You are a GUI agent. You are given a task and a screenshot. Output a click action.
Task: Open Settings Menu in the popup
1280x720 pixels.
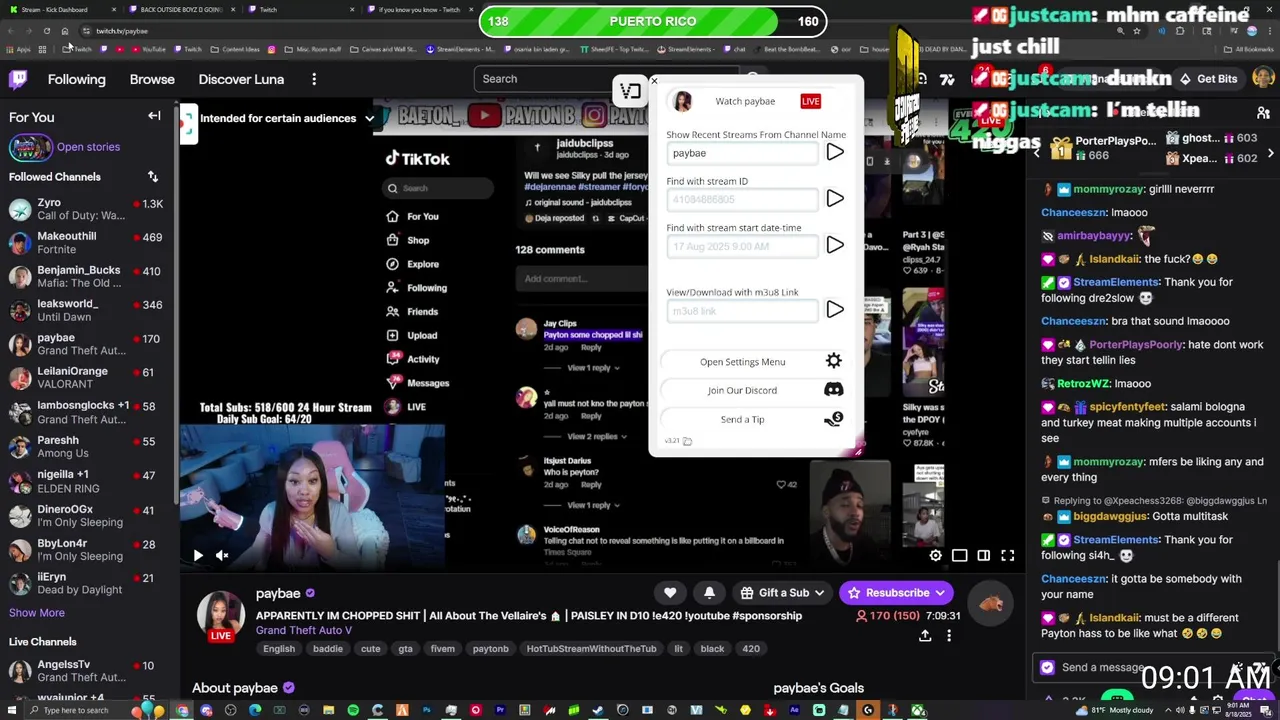pos(755,362)
